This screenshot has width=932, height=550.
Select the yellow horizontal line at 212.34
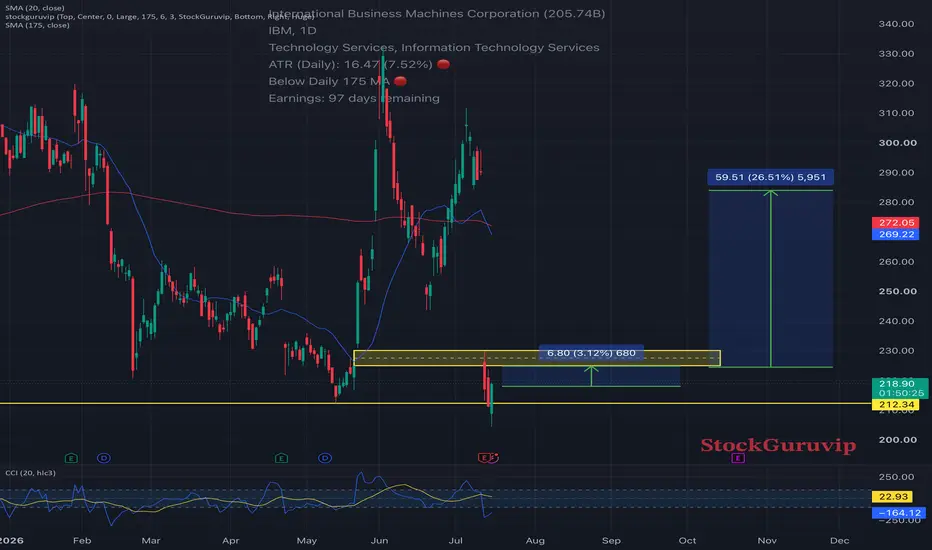[436, 404]
